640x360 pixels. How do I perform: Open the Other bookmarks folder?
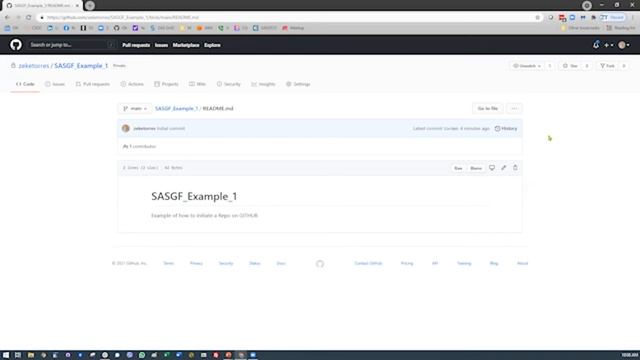tap(580, 28)
